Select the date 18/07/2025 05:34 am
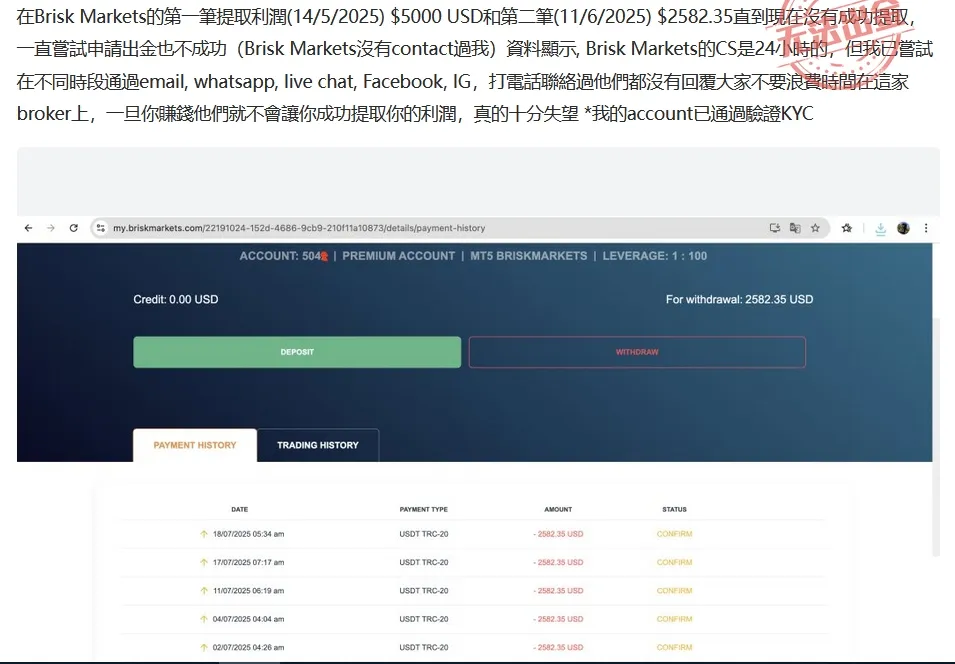Image resolution: width=955 pixels, height=664 pixels. (248, 534)
